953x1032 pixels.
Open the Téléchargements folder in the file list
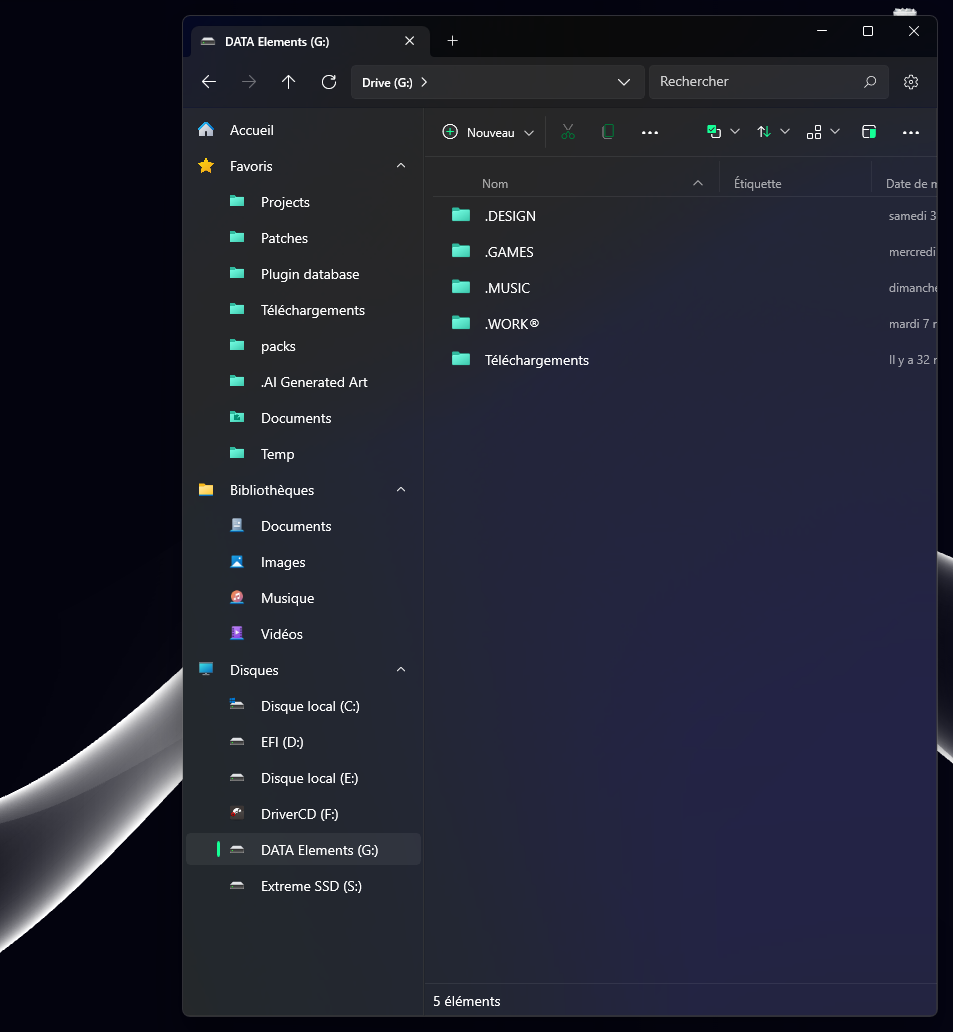pyautogui.click(x=537, y=359)
